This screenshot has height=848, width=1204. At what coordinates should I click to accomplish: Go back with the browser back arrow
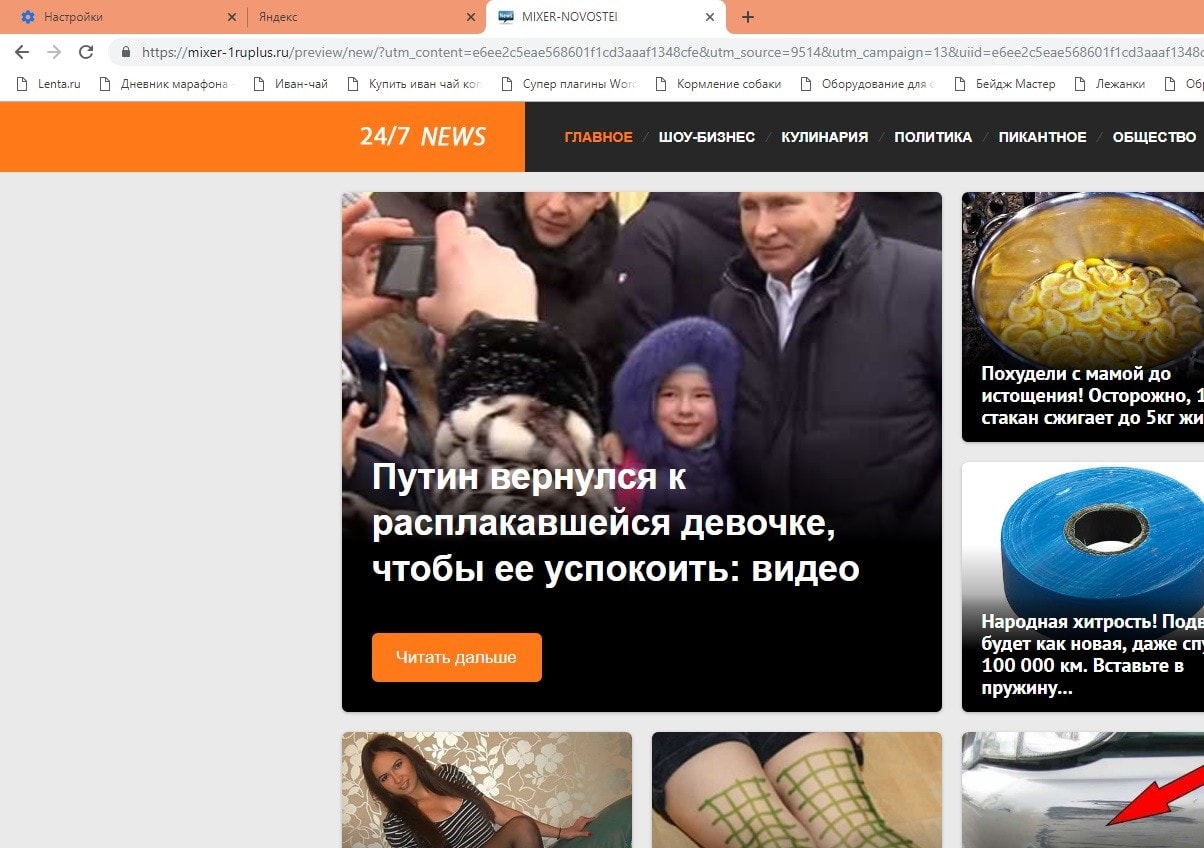click(22, 52)
